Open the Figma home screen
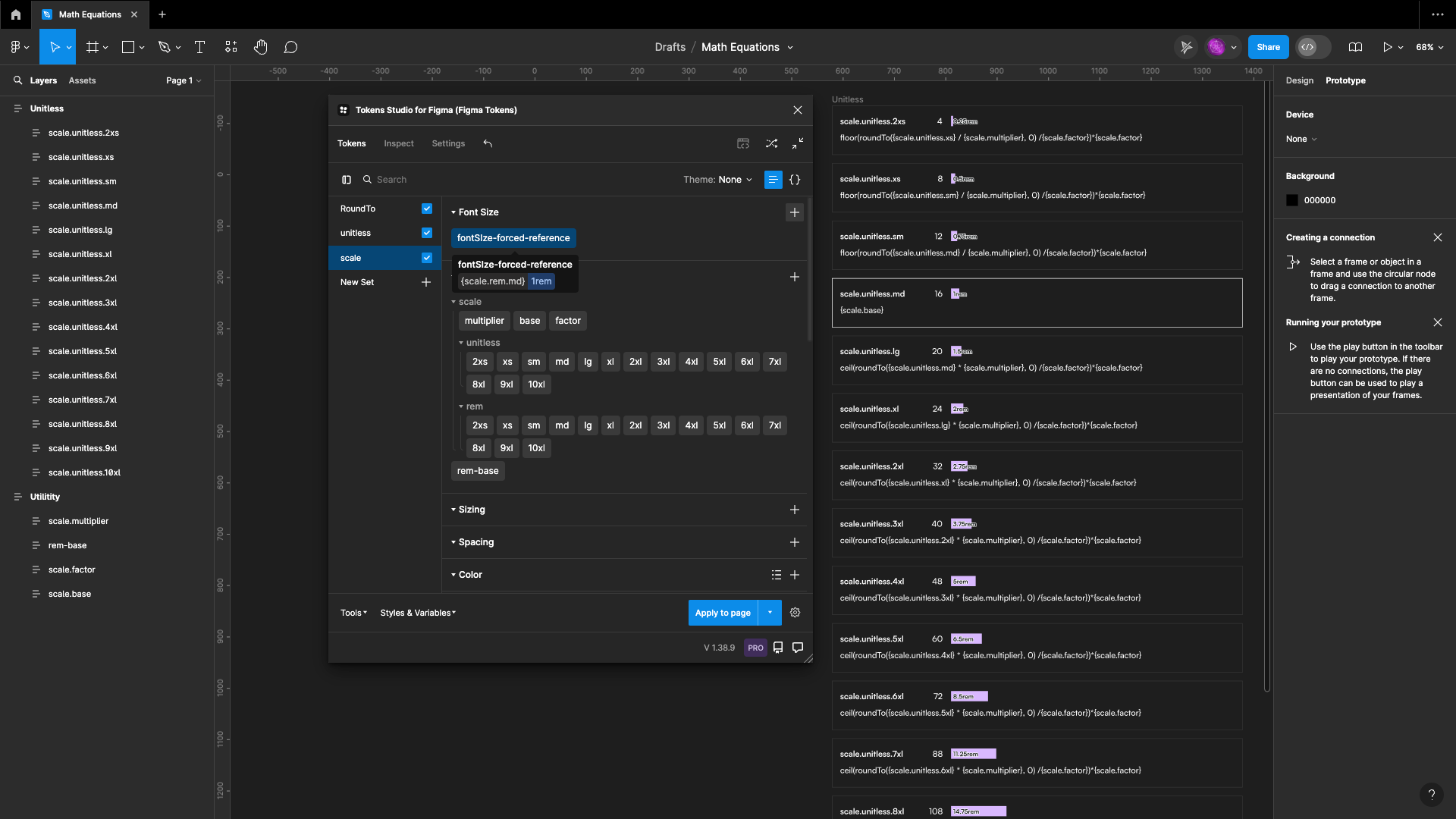 pos(16,14)
